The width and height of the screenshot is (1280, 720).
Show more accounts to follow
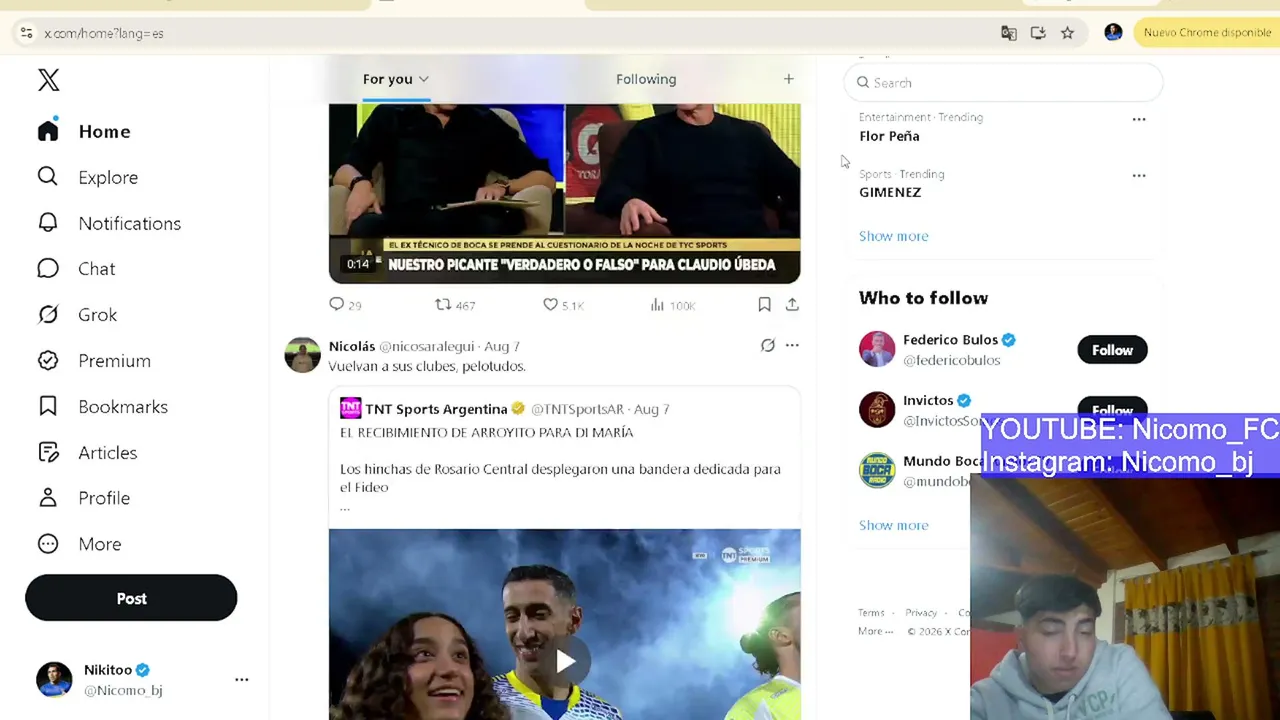pos(893,525)
